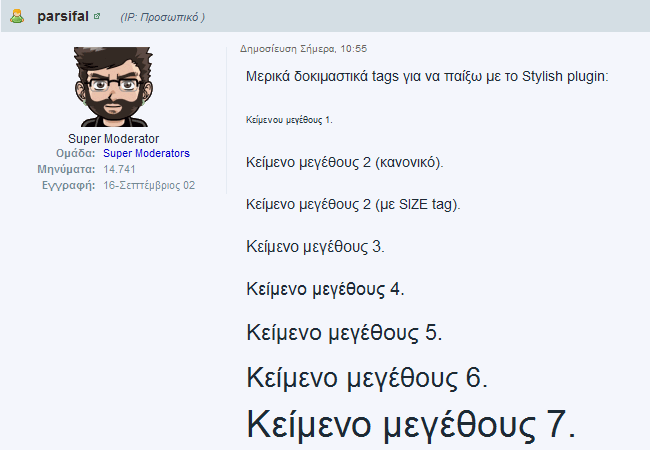
Task: Click the IP: Προσωπικό label
Action: (x=162, y=17)
